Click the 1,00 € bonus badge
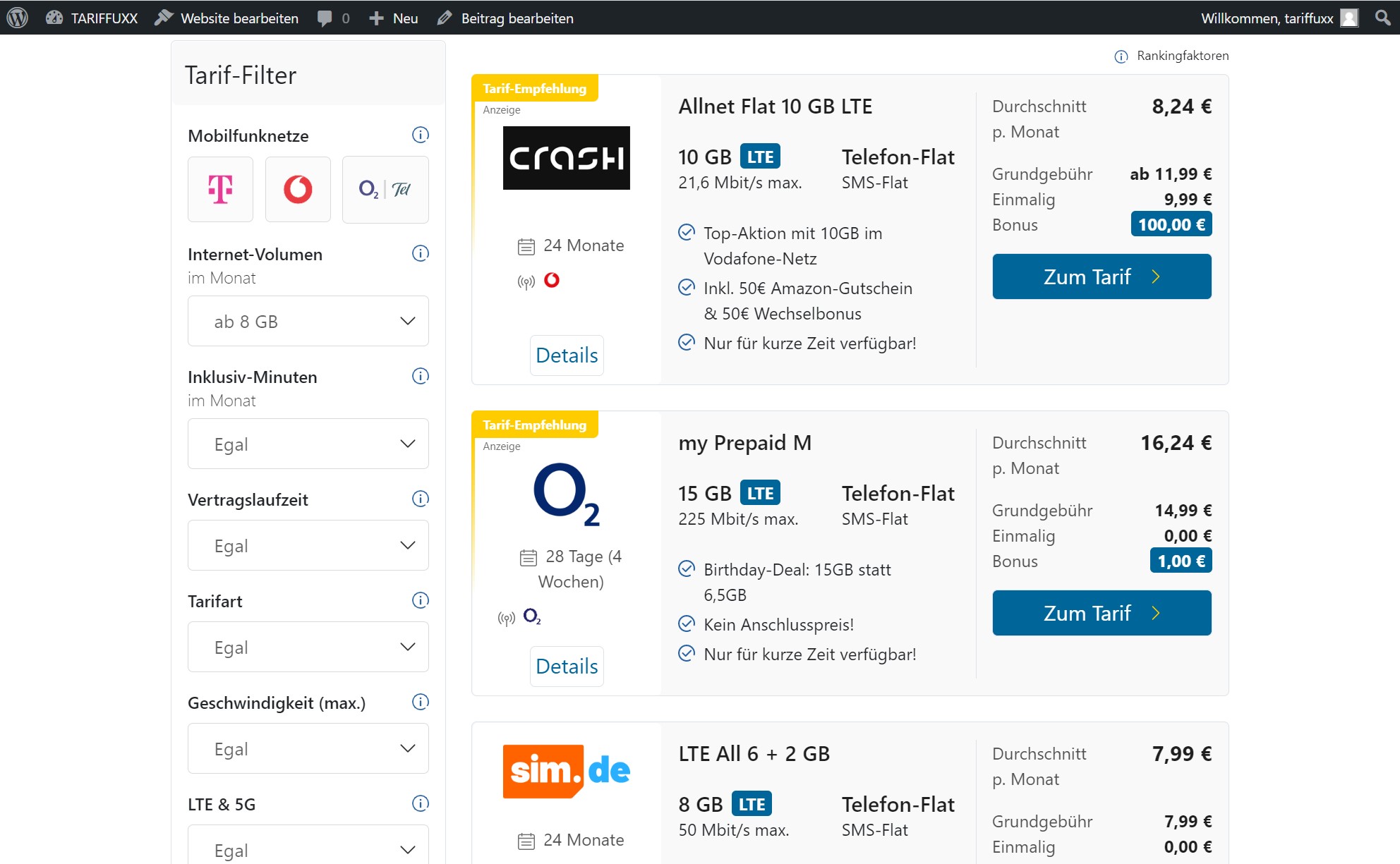 1181,561
